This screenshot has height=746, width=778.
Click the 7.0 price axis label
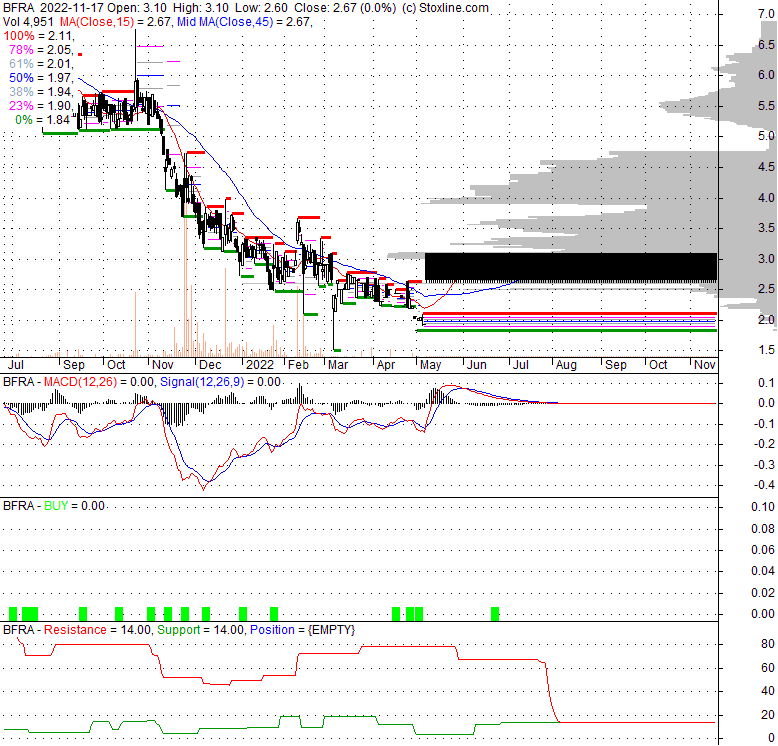click(767, 14)
